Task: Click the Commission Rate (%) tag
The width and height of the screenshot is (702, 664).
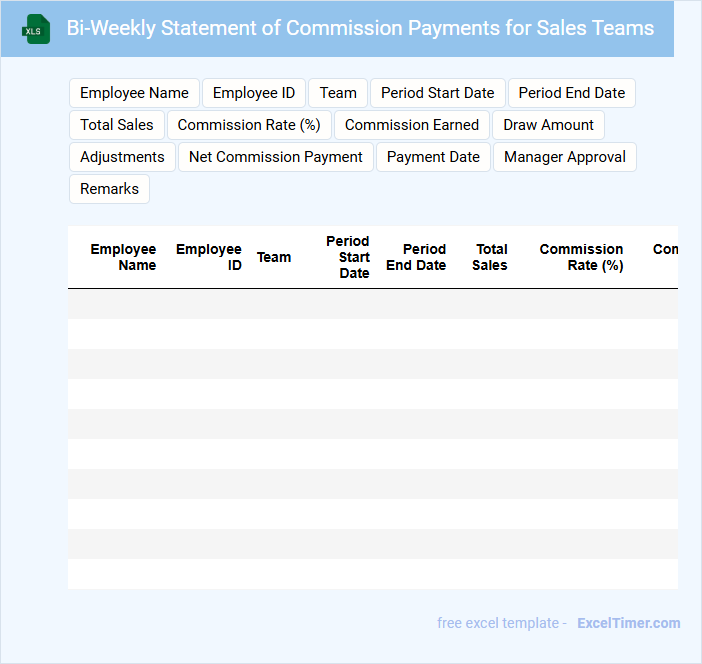Action: pos(249,125)
